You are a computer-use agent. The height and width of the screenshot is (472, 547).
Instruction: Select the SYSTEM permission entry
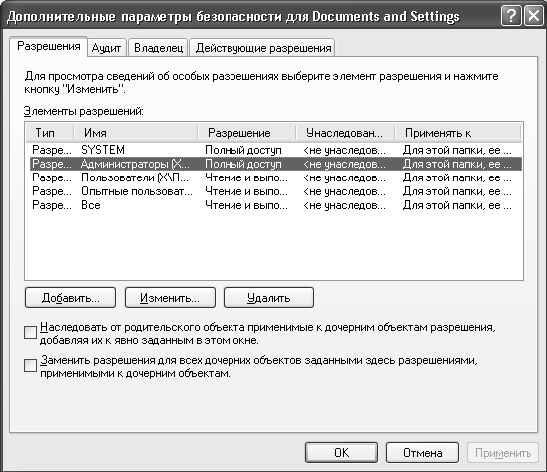(274, 150)
